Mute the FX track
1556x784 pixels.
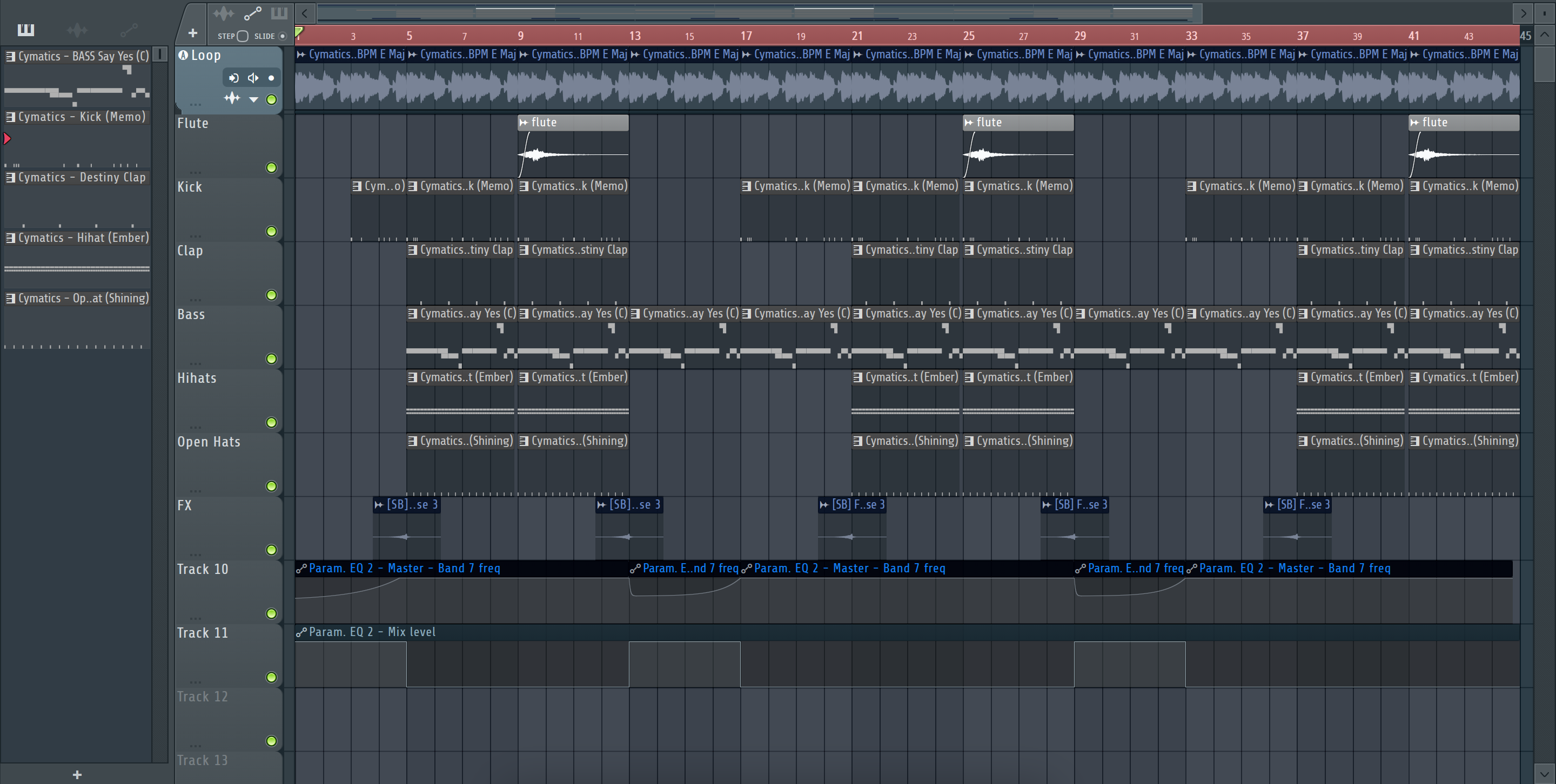click(x=272, y=550)
